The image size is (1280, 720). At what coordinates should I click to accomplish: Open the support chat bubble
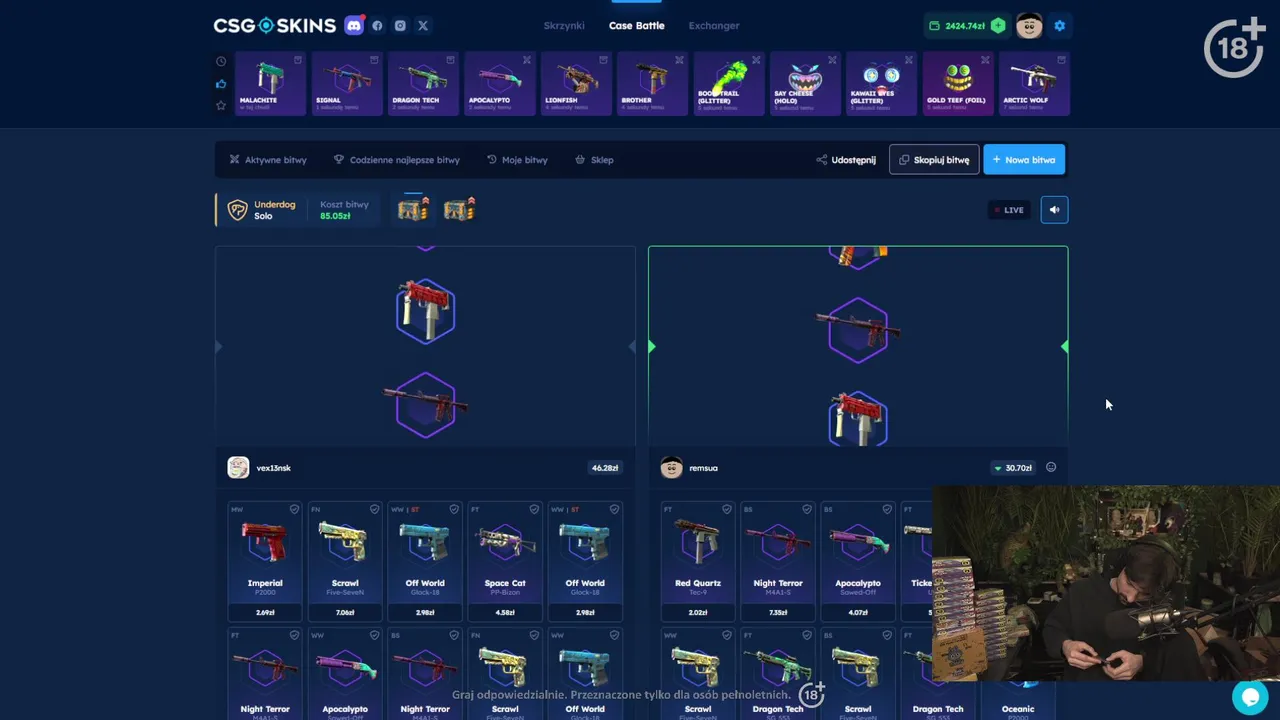[x=1250, y=697]
